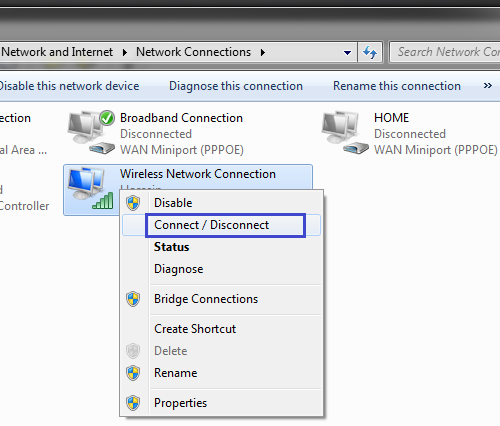
Task: Click Disable this network device toolbar command
Action: [69, 86]
